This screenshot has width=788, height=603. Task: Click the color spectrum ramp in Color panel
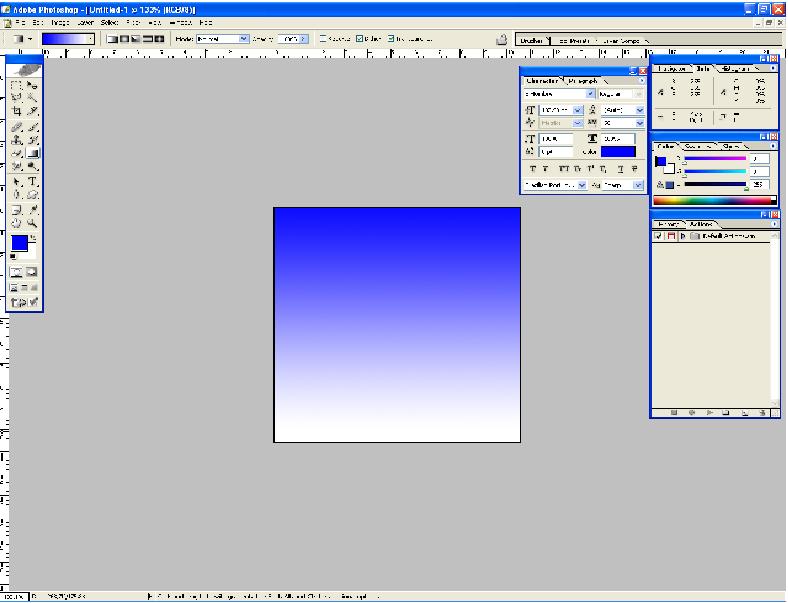tap(715, 200)
